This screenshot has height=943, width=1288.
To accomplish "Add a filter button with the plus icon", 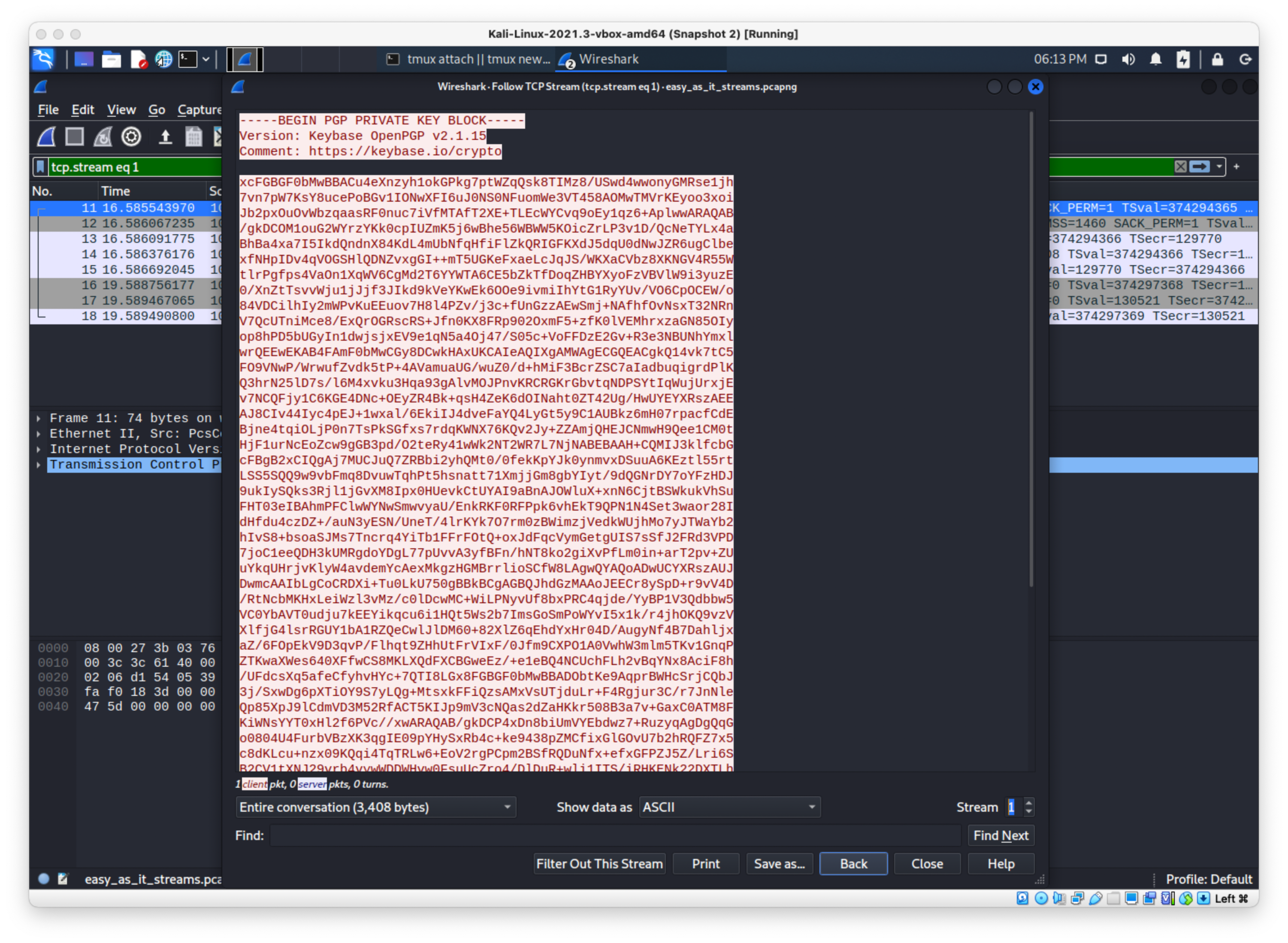I will pyautogui.click(x=1237, y=167).
